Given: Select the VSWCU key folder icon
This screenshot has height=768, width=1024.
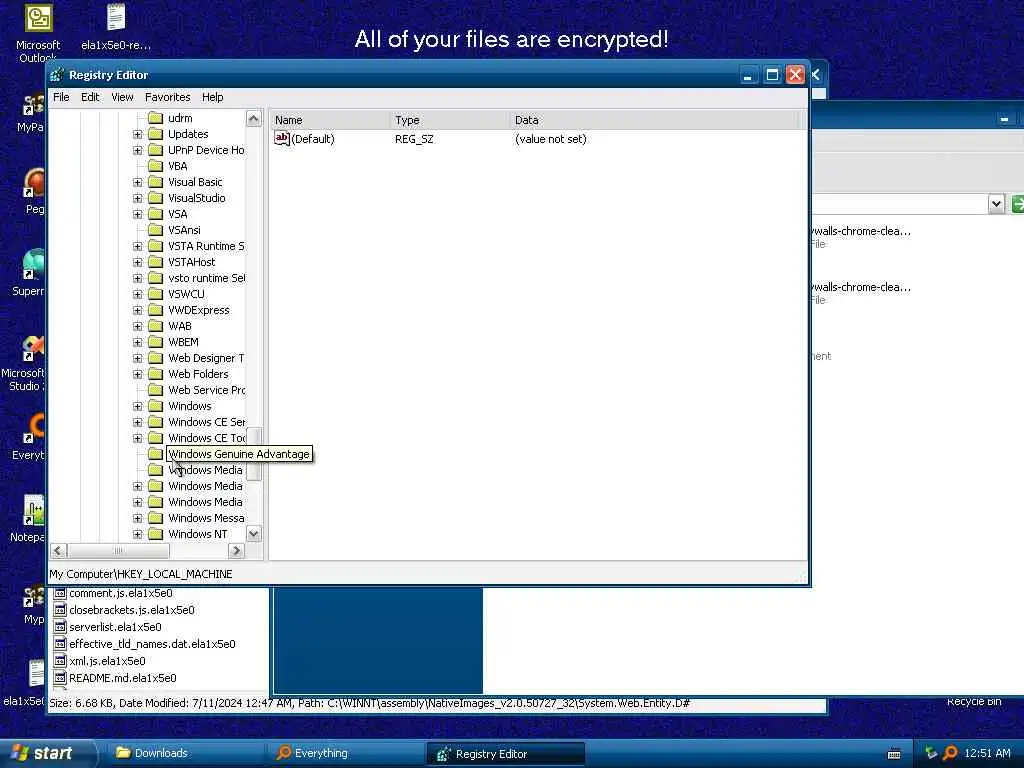Looking at the screenshot, I should 155,294.
